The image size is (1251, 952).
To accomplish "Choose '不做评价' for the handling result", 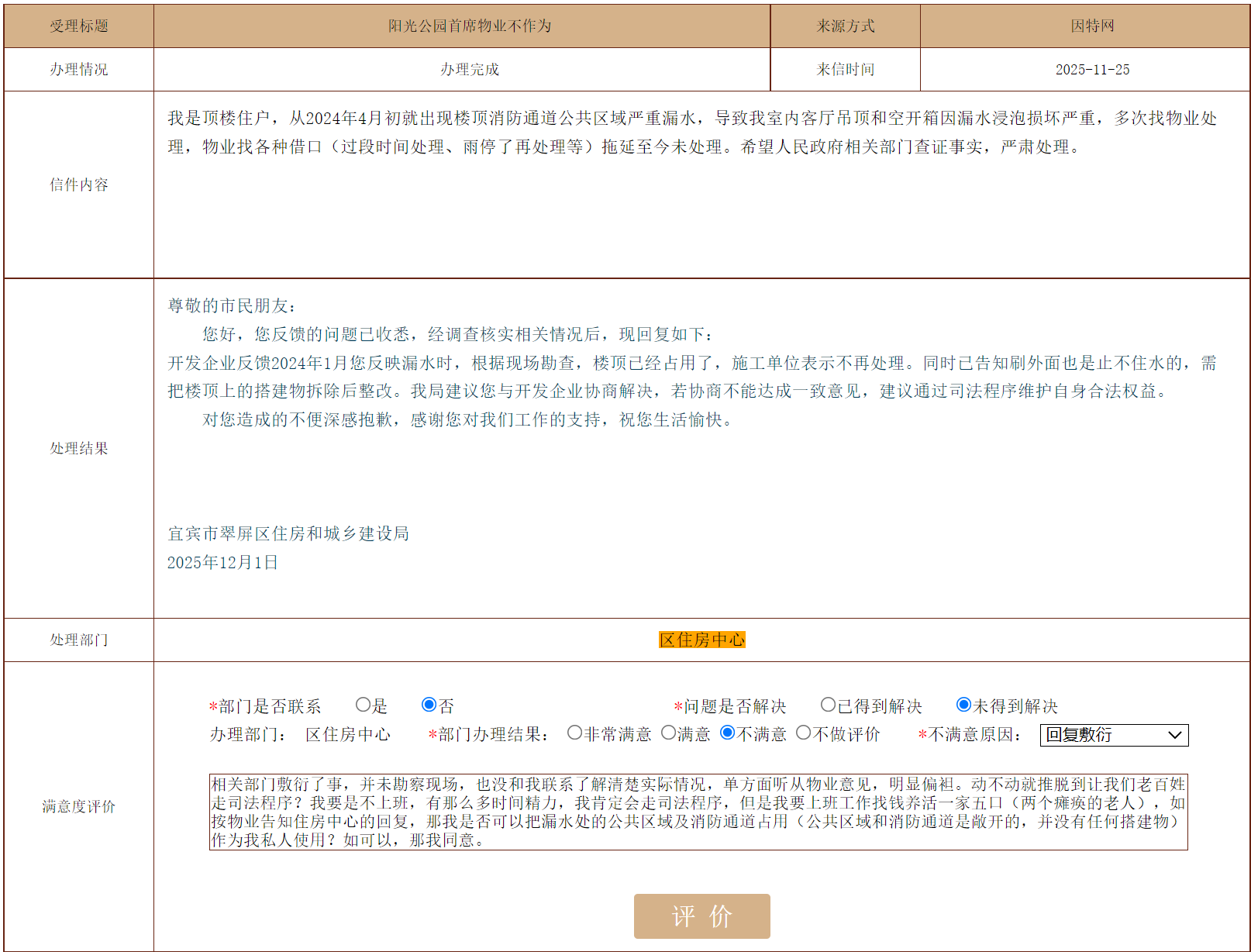I will coord(803,733).
